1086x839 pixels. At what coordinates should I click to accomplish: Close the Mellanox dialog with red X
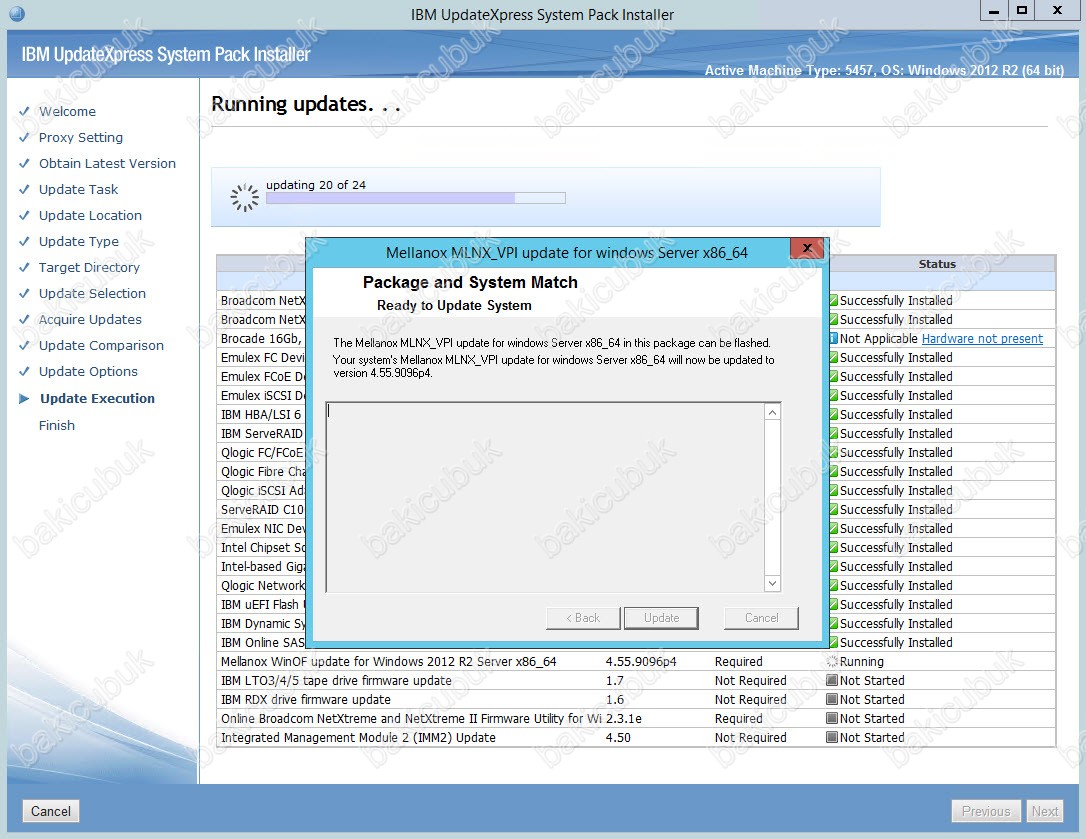pos(807,248)
